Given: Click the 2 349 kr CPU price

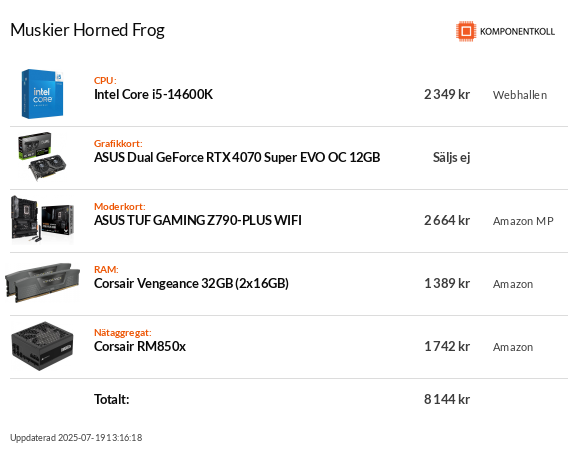Looking at the screenshot, I should (x=447, y=94).
